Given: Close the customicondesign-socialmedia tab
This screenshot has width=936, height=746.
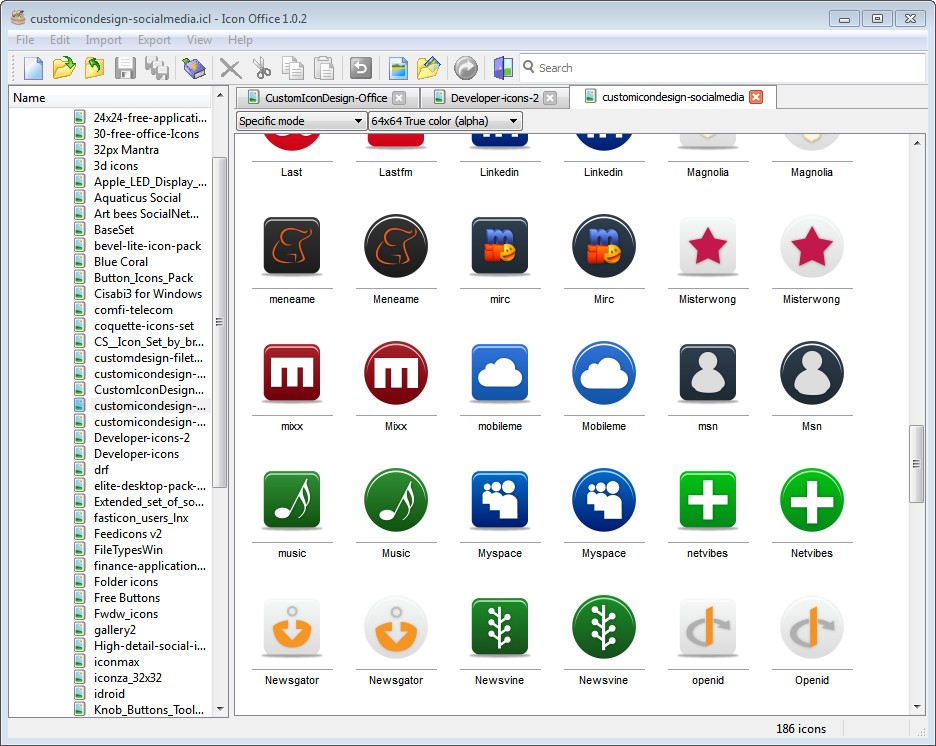Looking at the screenshot, I should pyautogui.click(x=756, y=97).
